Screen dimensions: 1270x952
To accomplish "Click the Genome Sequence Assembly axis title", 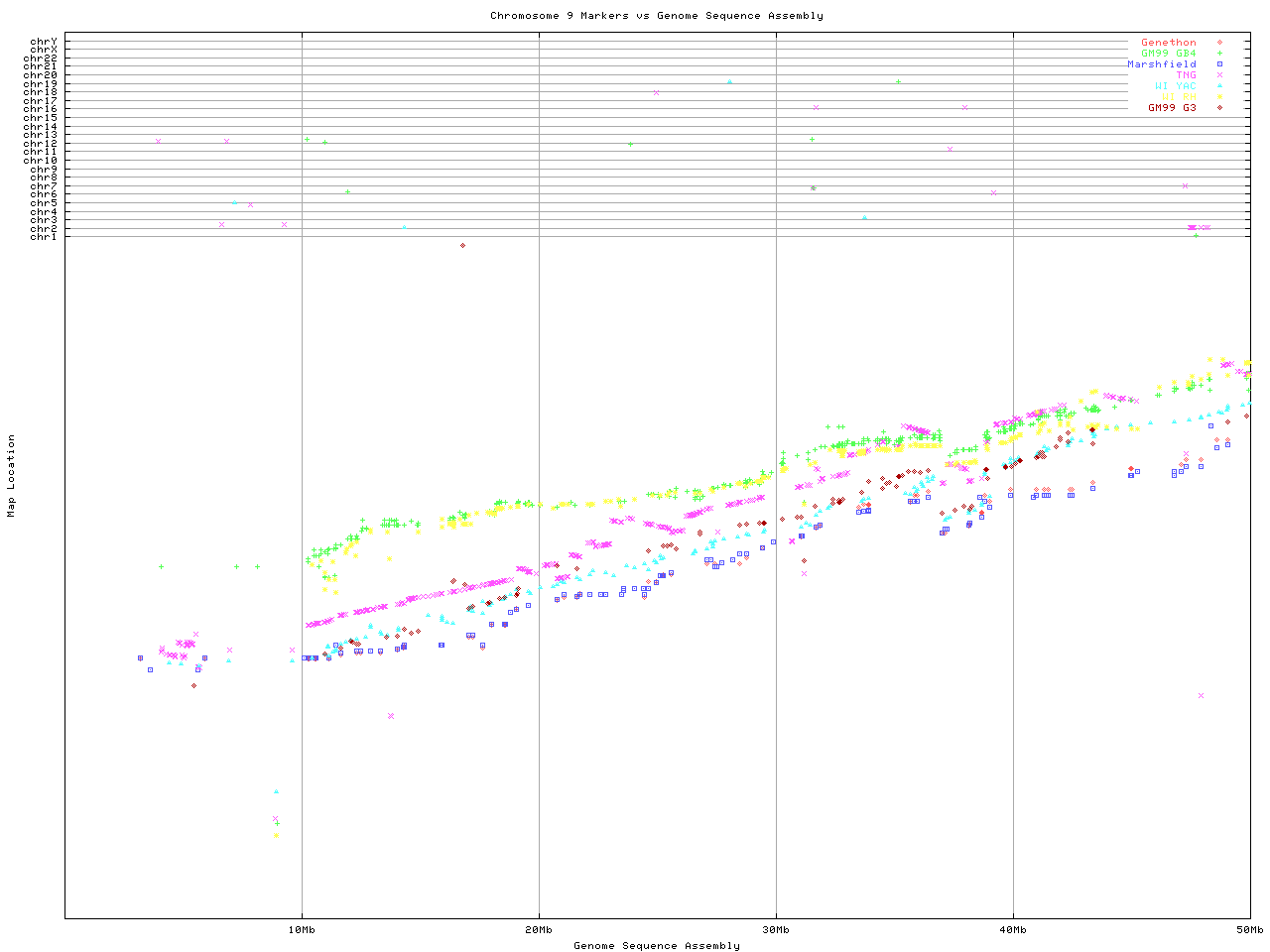I will (x=656, y=946).
